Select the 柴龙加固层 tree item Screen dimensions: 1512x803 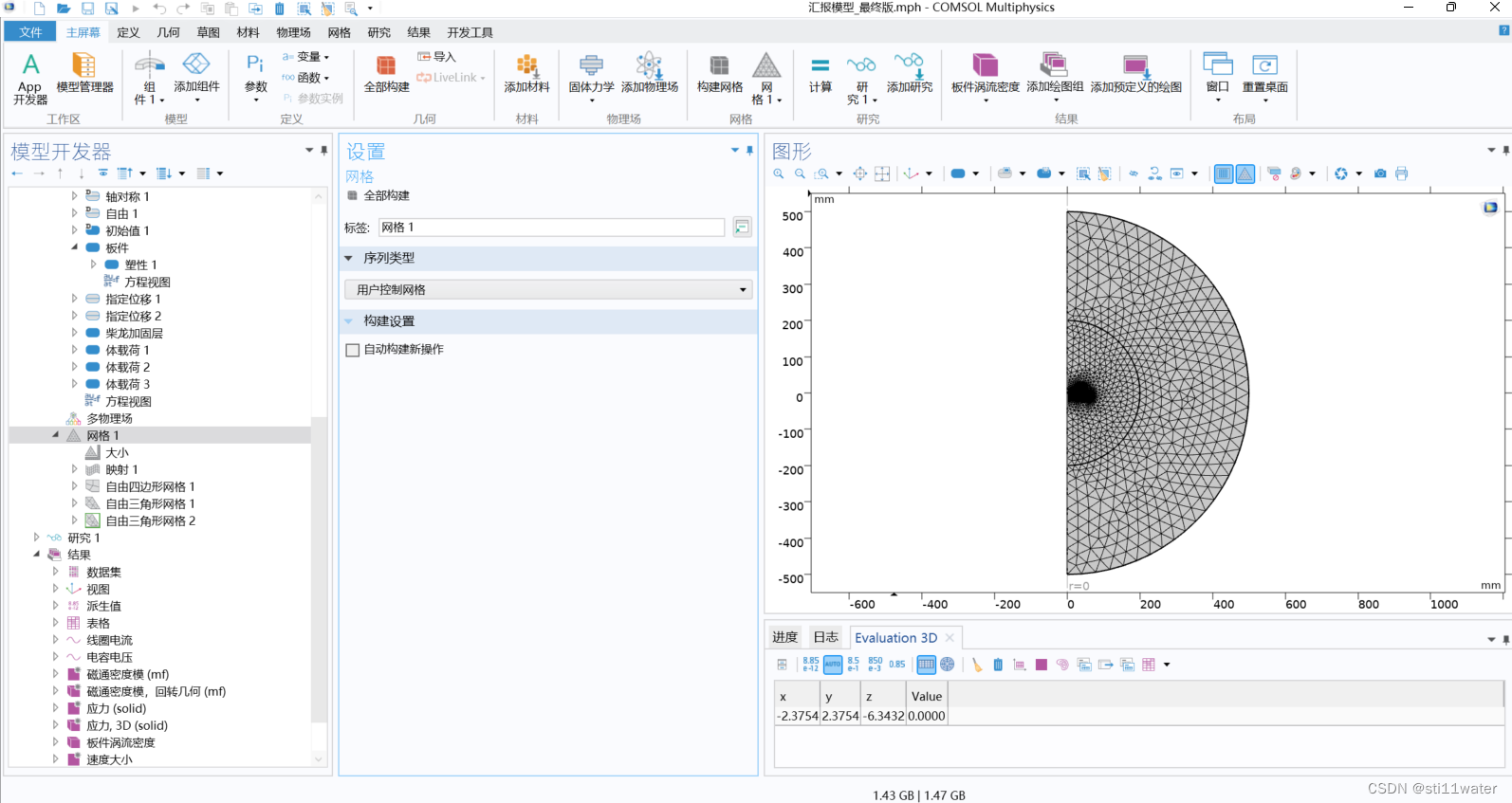(134, 333)
